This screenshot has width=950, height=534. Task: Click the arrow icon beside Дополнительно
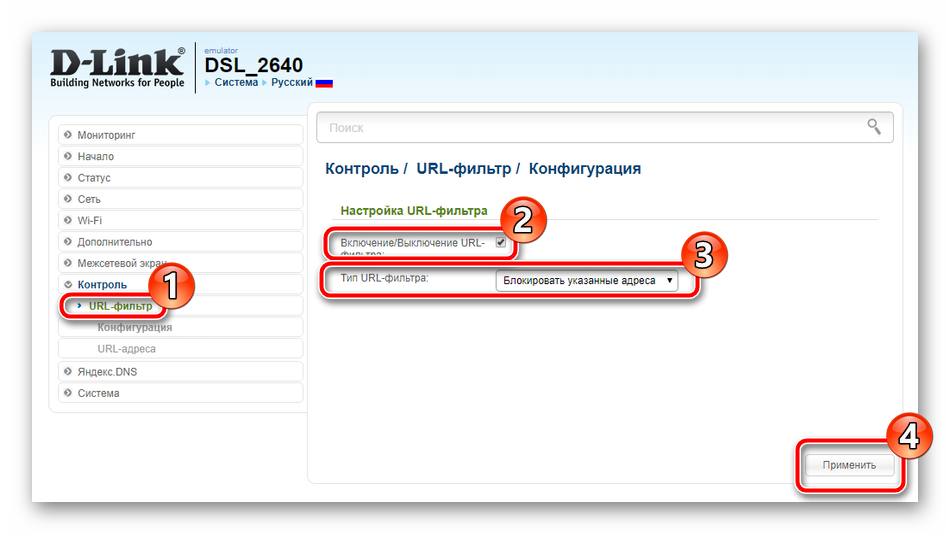[x=68, y=241]
